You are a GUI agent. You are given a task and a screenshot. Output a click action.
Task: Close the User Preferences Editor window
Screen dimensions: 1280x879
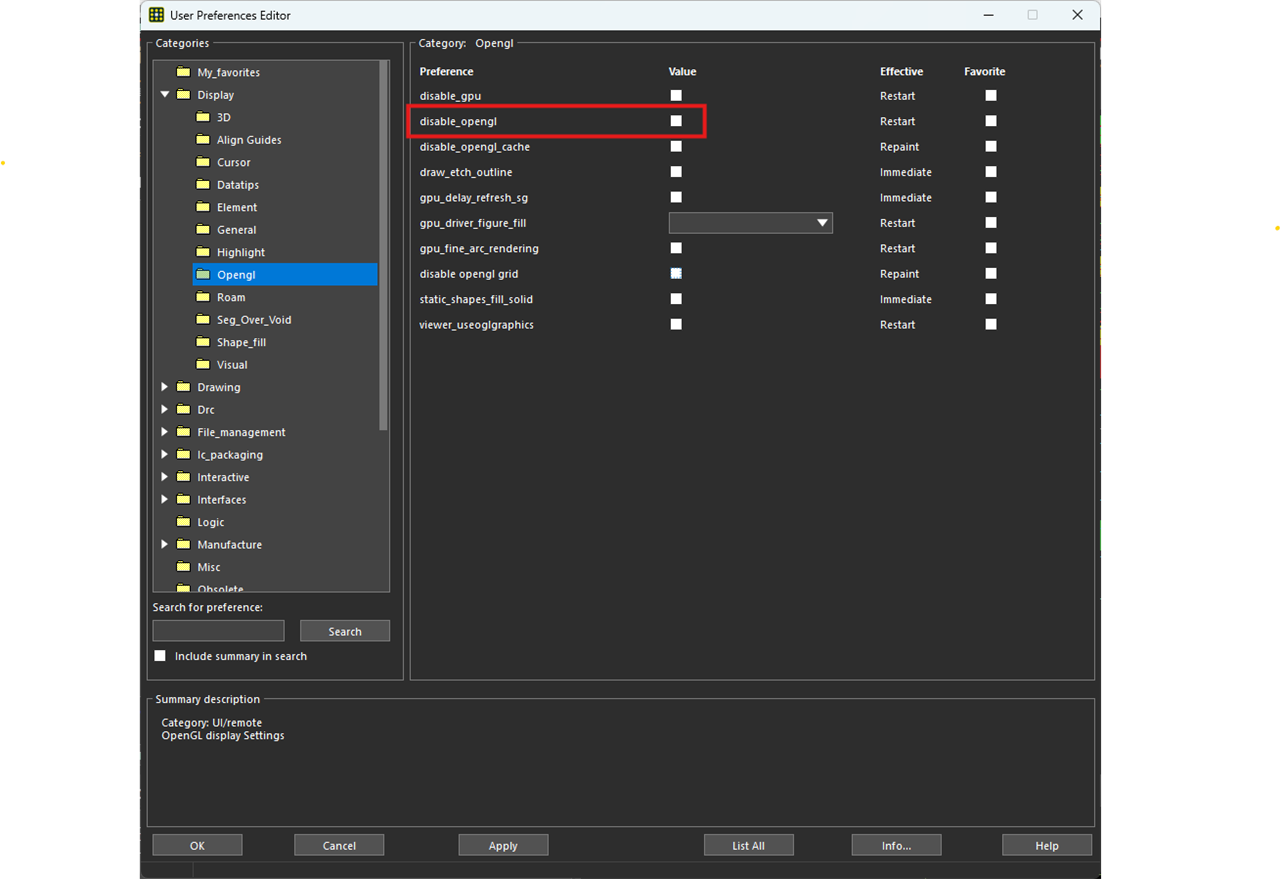pyautogui.click(x=1077, y=15)
